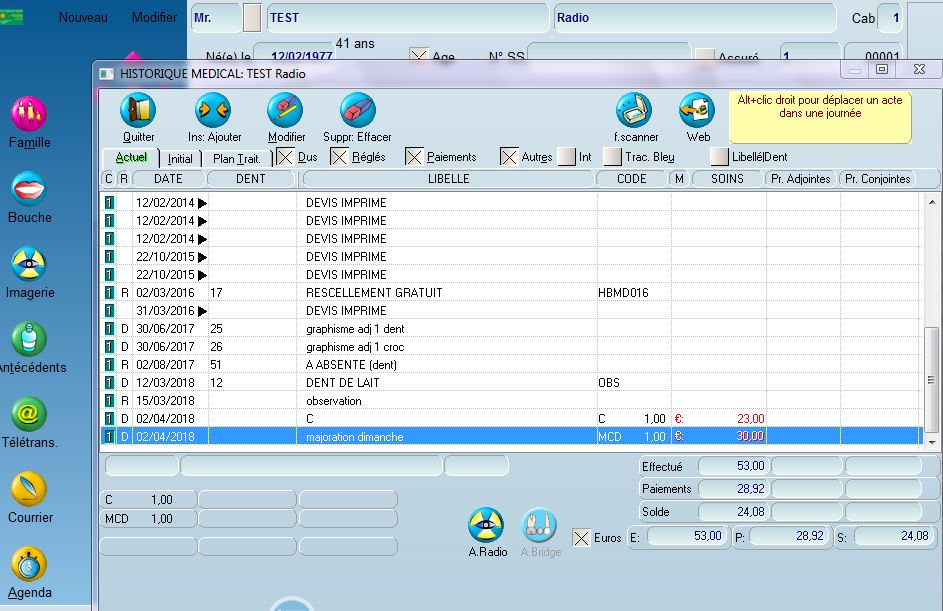Screen dimensions: 943x611
Task: Open the A.Radio imaging icon
Action: [x=487, y=526]
